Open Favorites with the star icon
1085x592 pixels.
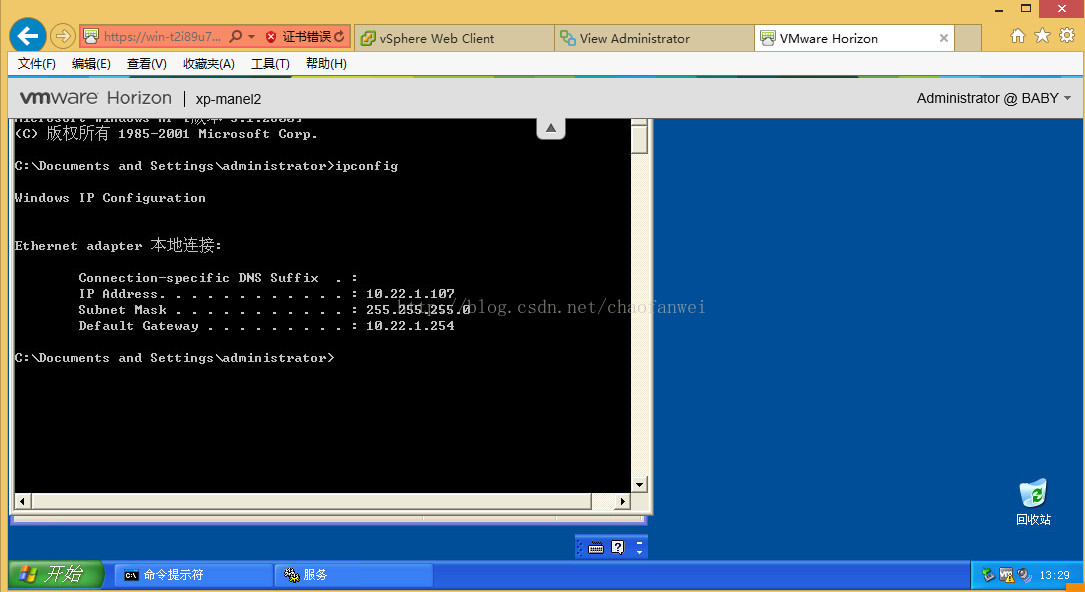[1042, 35]
